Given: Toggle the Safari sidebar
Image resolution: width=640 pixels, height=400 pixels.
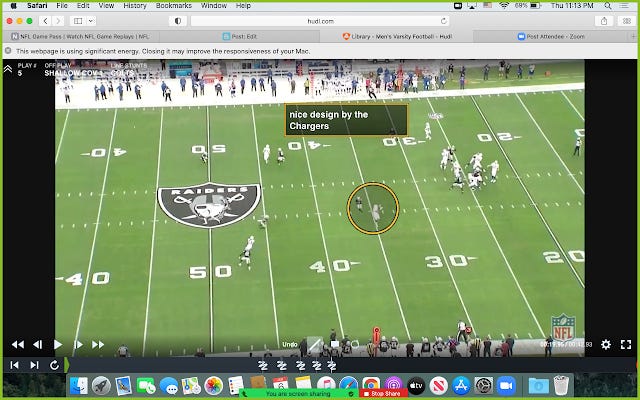Looking at the screenshot, I should (78, 21).
